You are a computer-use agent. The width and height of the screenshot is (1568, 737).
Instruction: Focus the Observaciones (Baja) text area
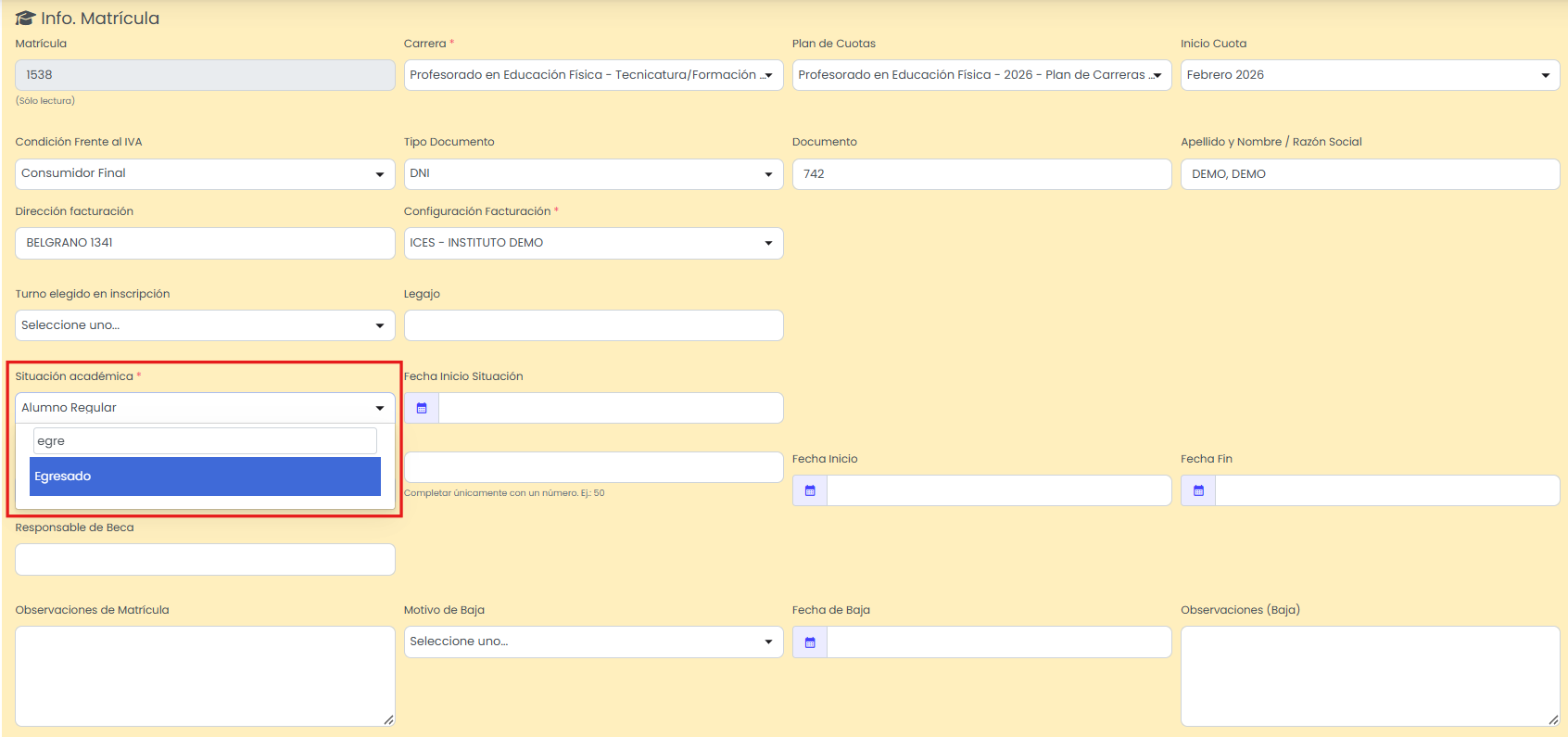tap(1370, 676)
